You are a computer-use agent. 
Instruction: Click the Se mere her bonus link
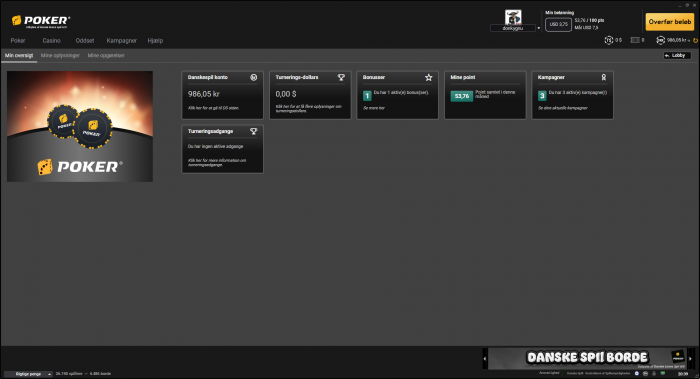click(374, 108)
